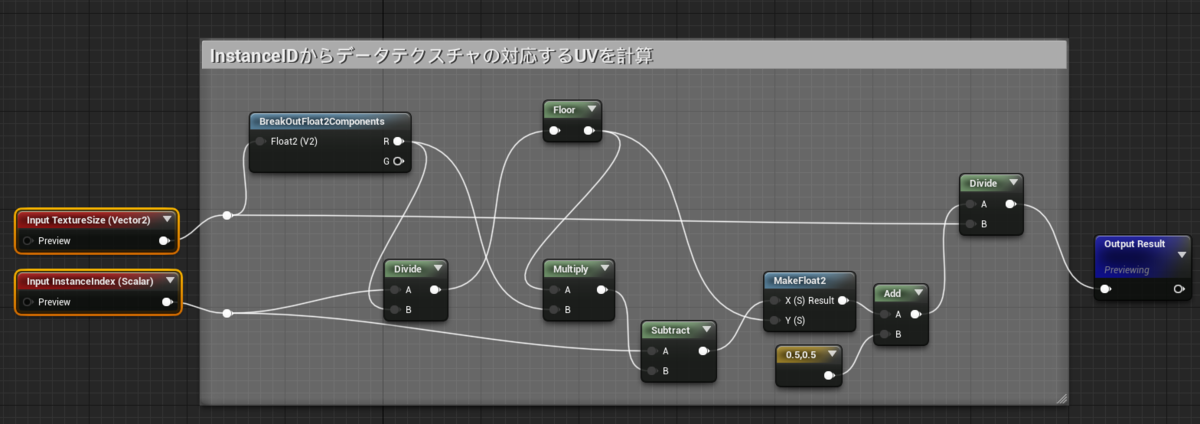Select the reroute node on TextureSize wire
This screenshot has width=1200, height=424.
point(227,215)
